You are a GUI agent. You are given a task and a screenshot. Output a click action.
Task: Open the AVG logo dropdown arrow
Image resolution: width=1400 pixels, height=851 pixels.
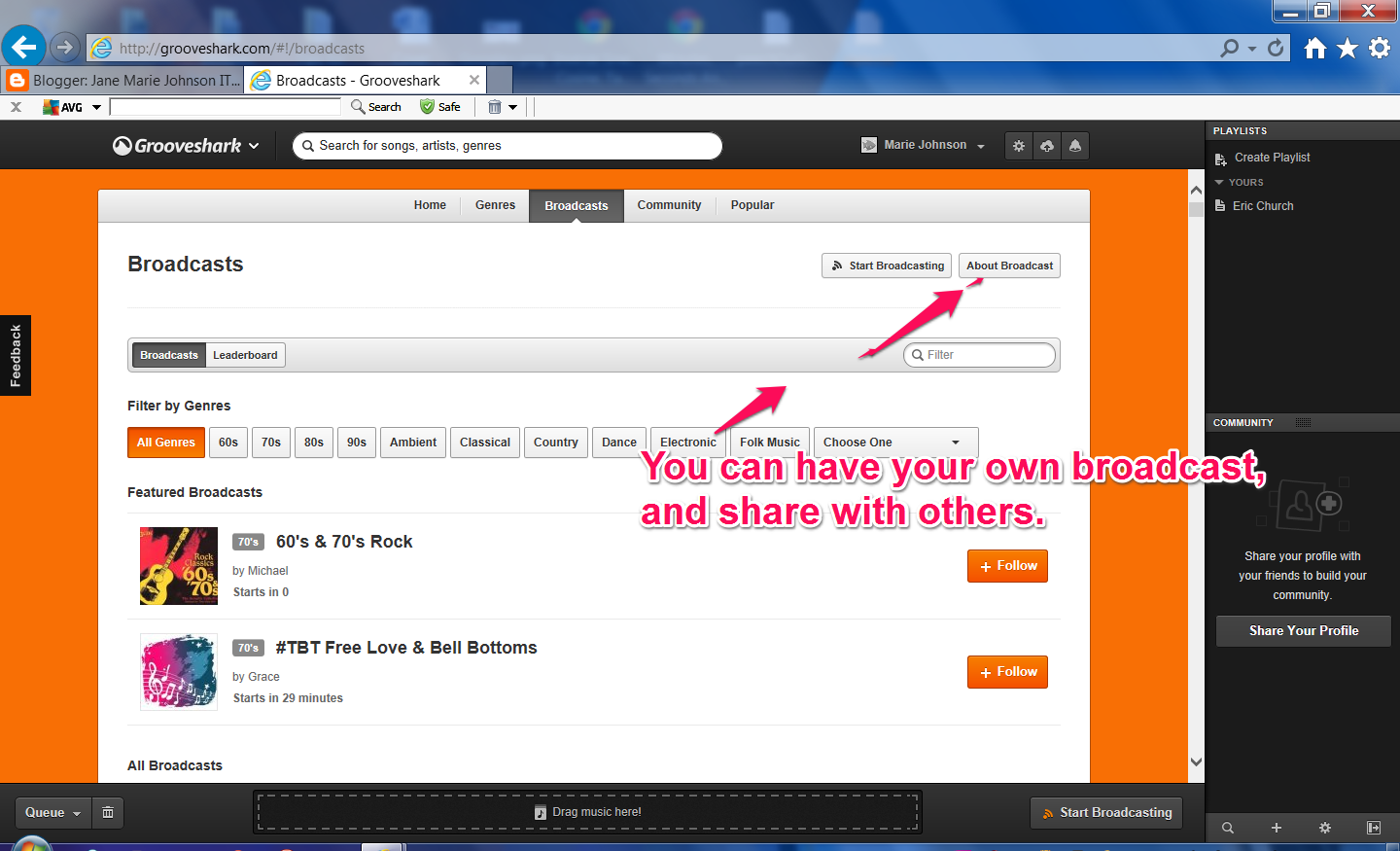click(x=97, y=107)
